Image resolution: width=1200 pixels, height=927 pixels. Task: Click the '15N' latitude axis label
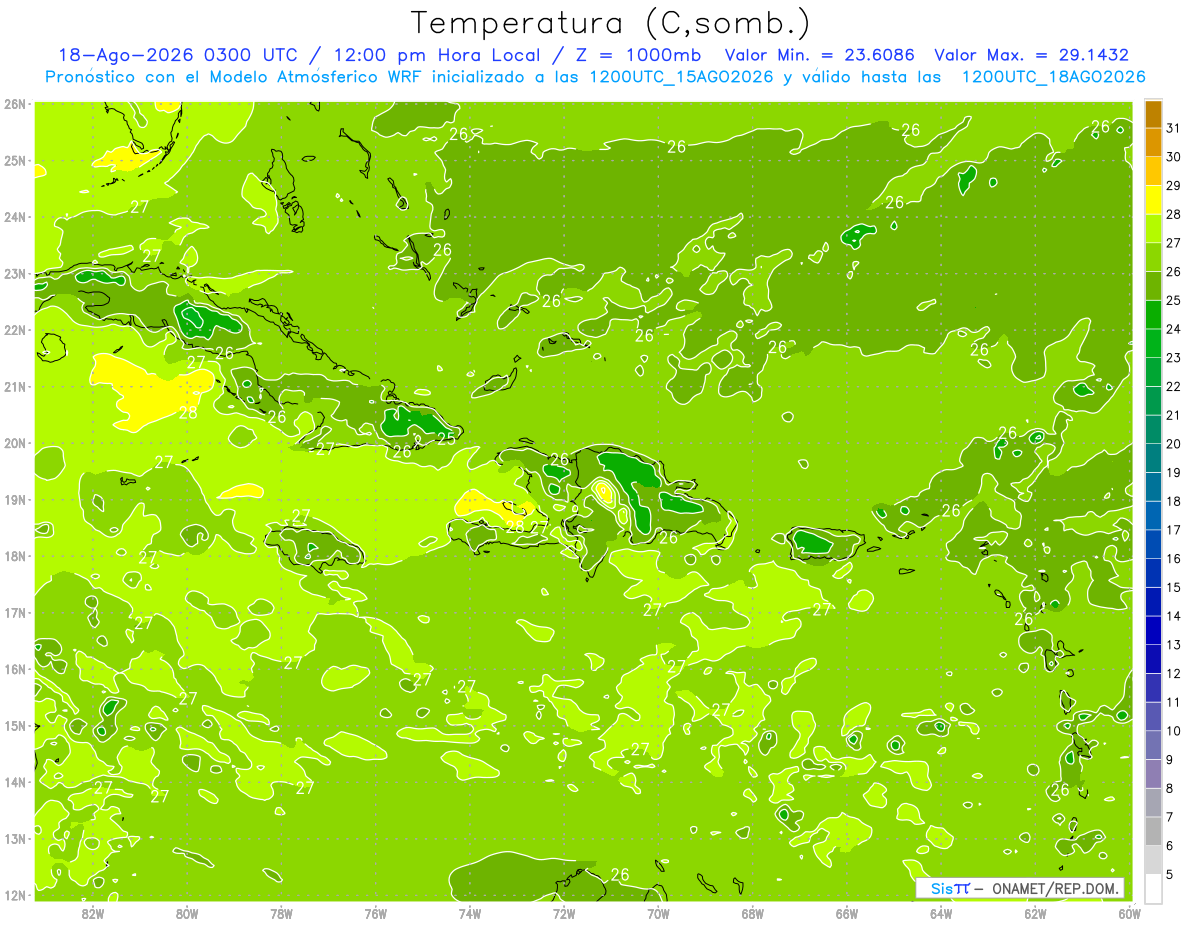14,725
